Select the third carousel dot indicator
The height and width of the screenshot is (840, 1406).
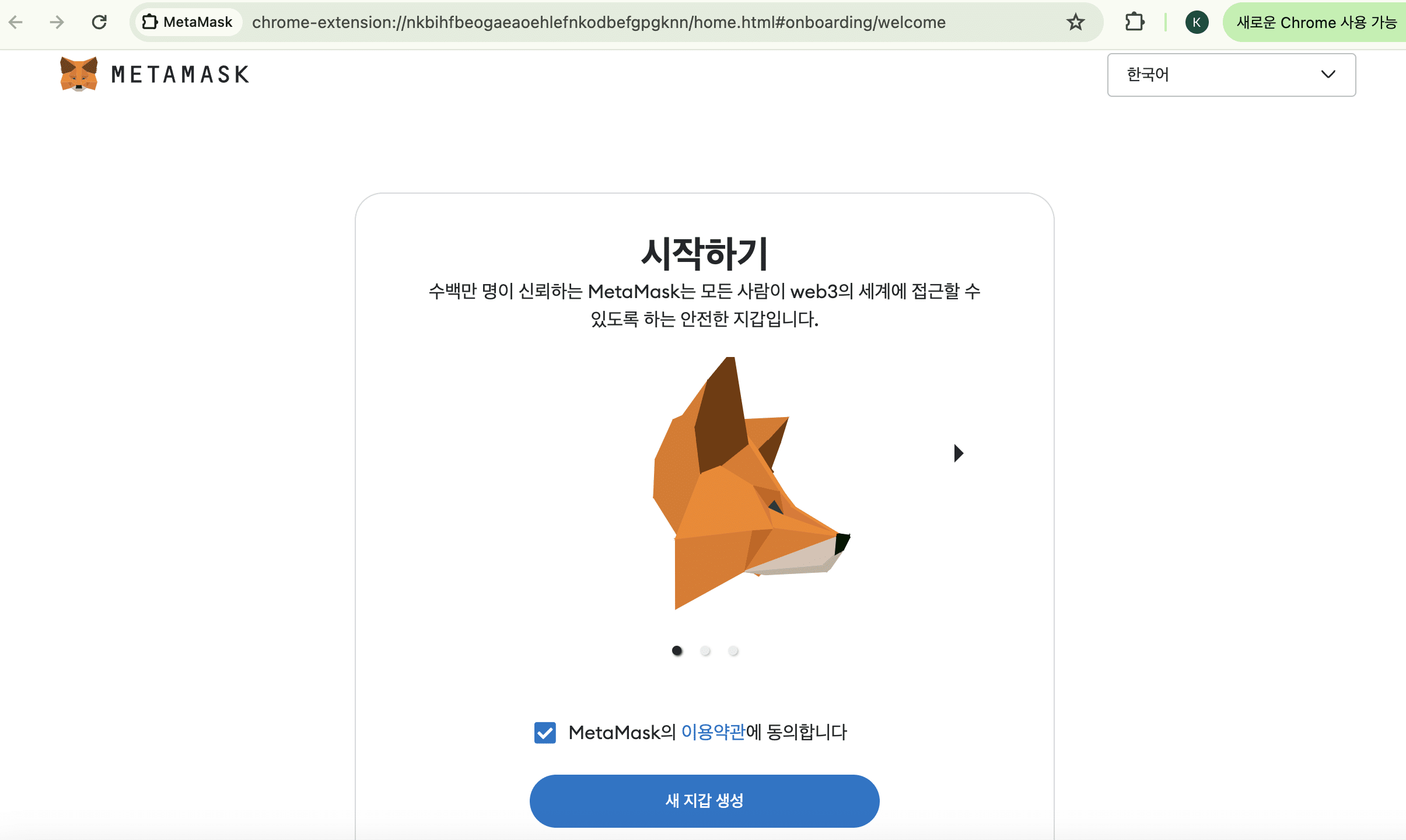[x=733, y=650]
